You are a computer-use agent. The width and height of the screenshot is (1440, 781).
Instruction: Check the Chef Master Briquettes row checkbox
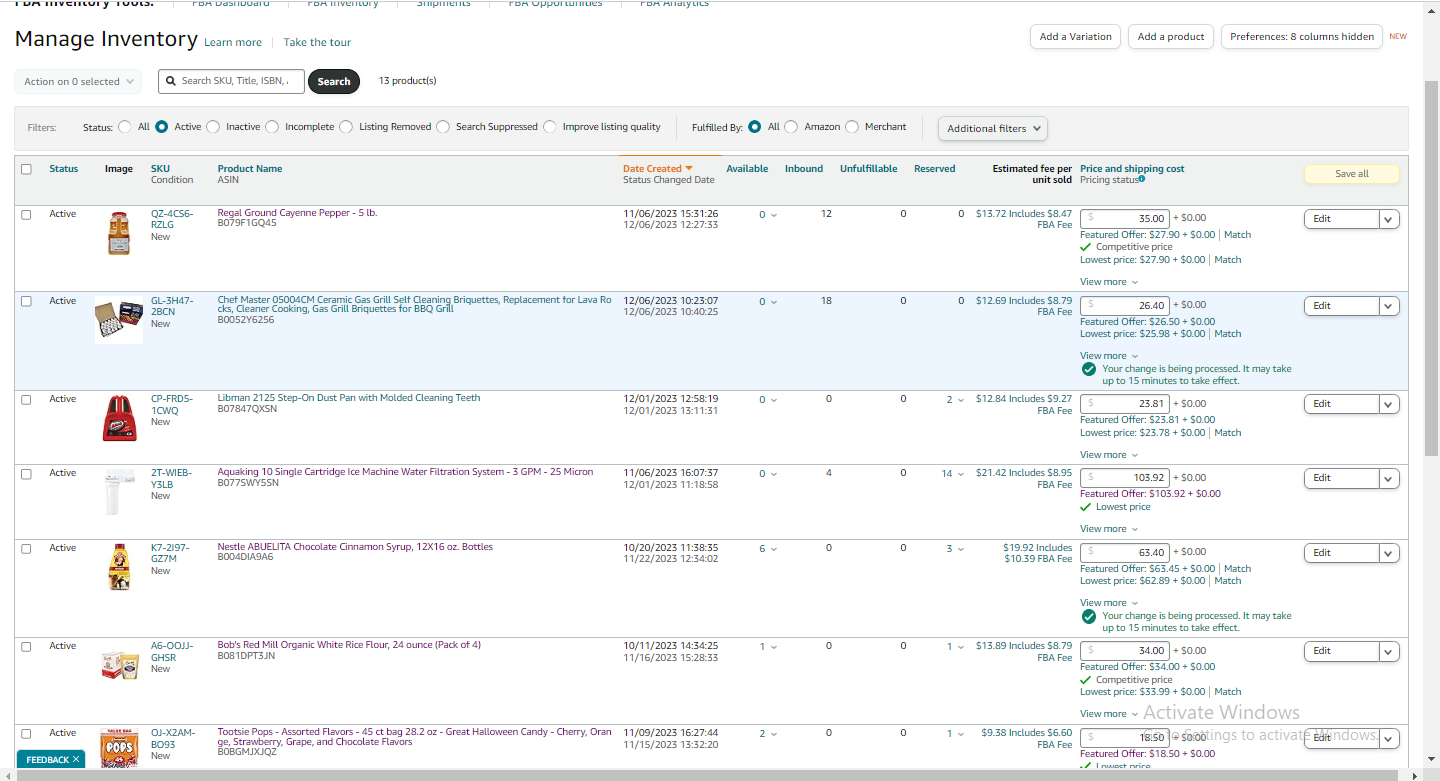point(26,301)
